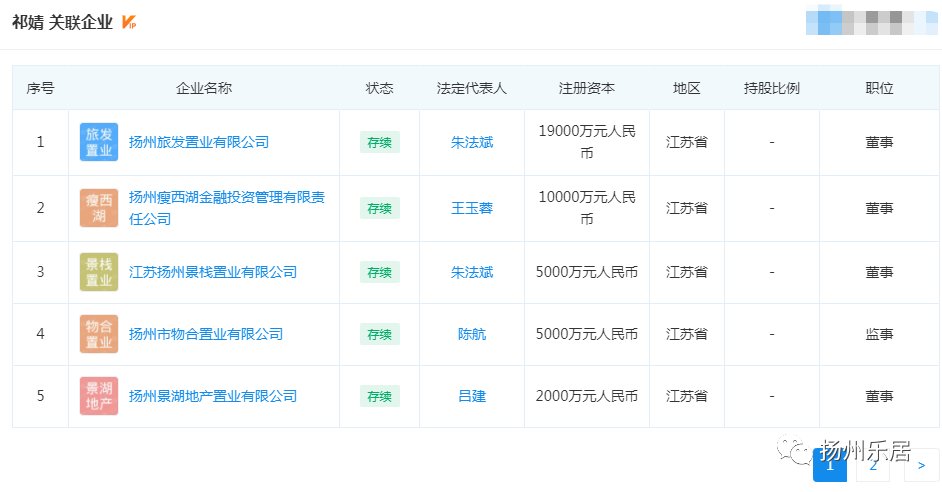Open the 景栈置业 company logo icon

click(99, 272)
